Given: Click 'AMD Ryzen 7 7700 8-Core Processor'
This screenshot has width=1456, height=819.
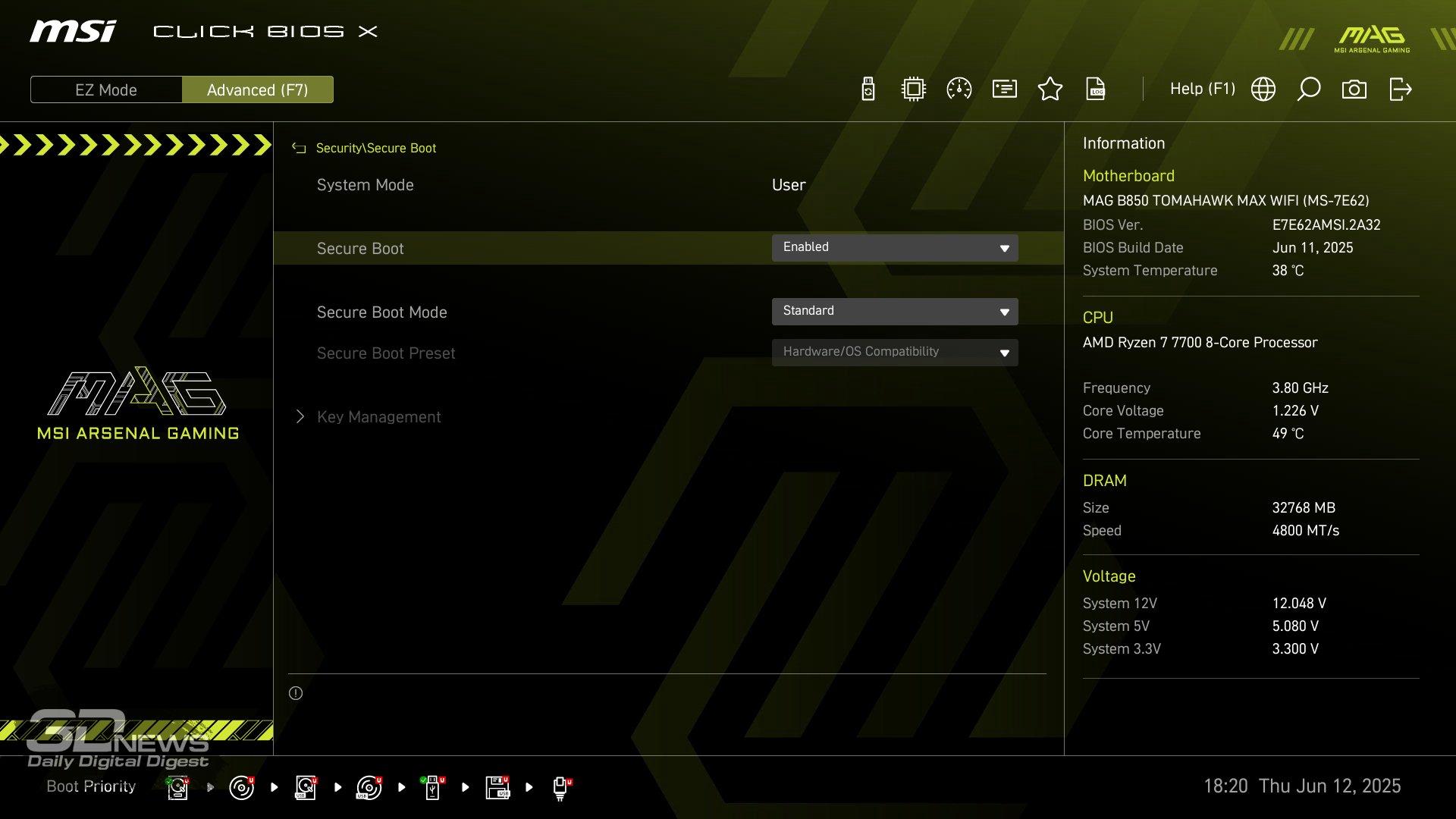Looking at the screenshot, I should [1200, 343].
